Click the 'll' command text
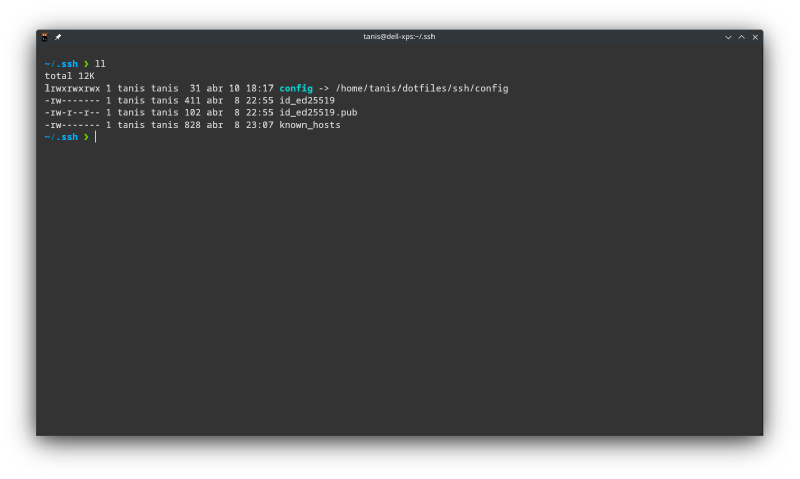This screenshot has height=479, width=800. [x=100, y=64]
